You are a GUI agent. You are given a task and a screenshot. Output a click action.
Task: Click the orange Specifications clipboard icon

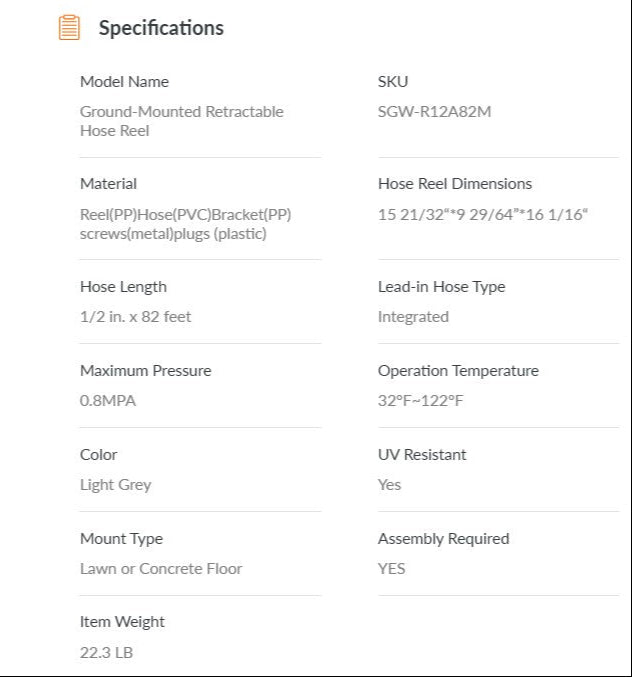pyautogui.click(x=69, y=28)
